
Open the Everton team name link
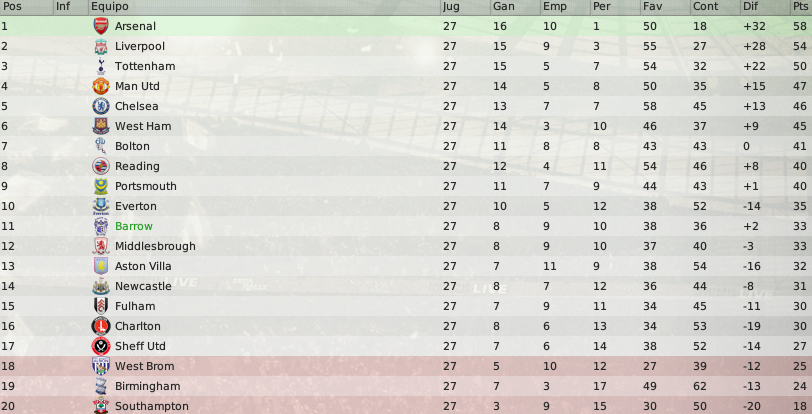pyautogui.click(x=137, y=206)
